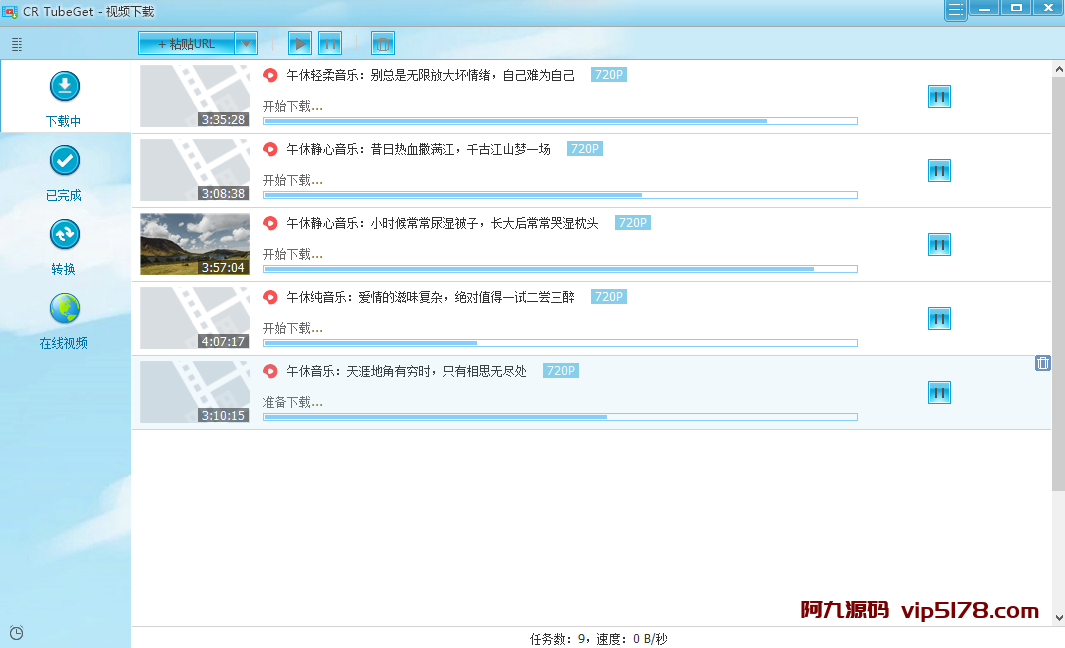Pause all downloads with toolbar pause button
The image size is (1065, 648).
tap(330, 44)
